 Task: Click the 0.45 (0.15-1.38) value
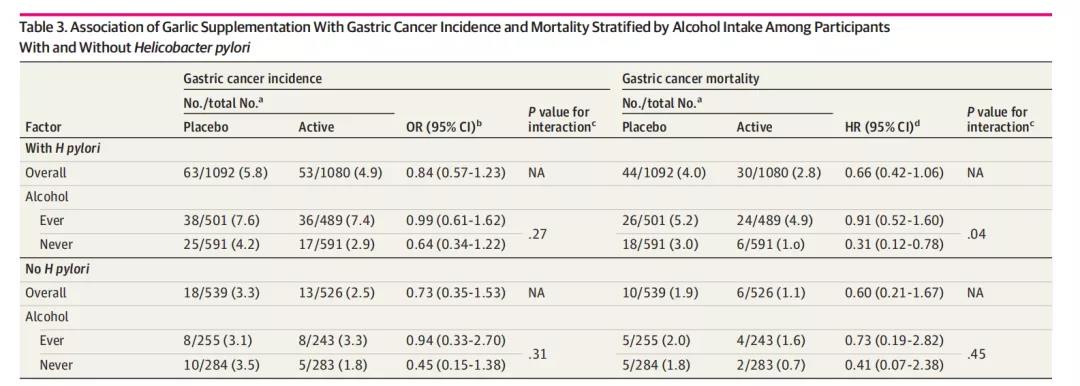point(456,364)
